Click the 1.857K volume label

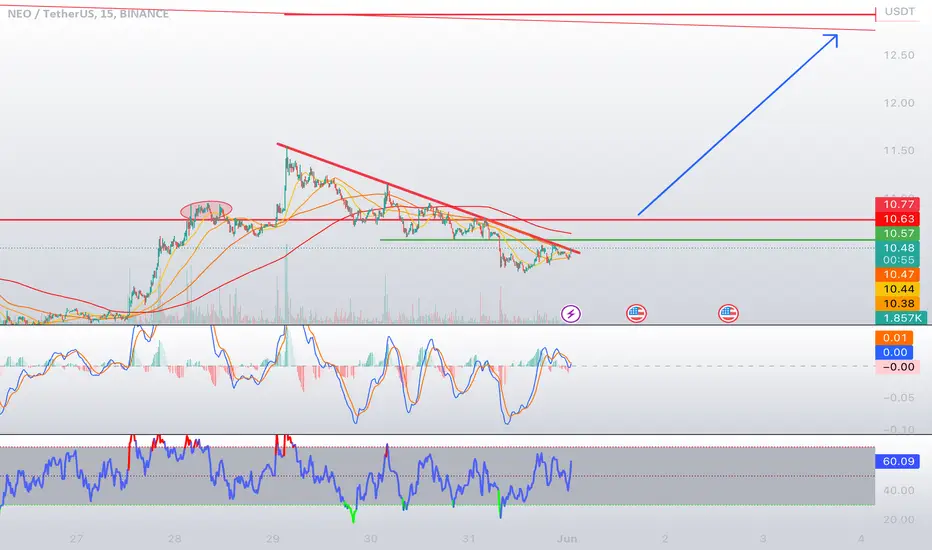pos(900,318)
